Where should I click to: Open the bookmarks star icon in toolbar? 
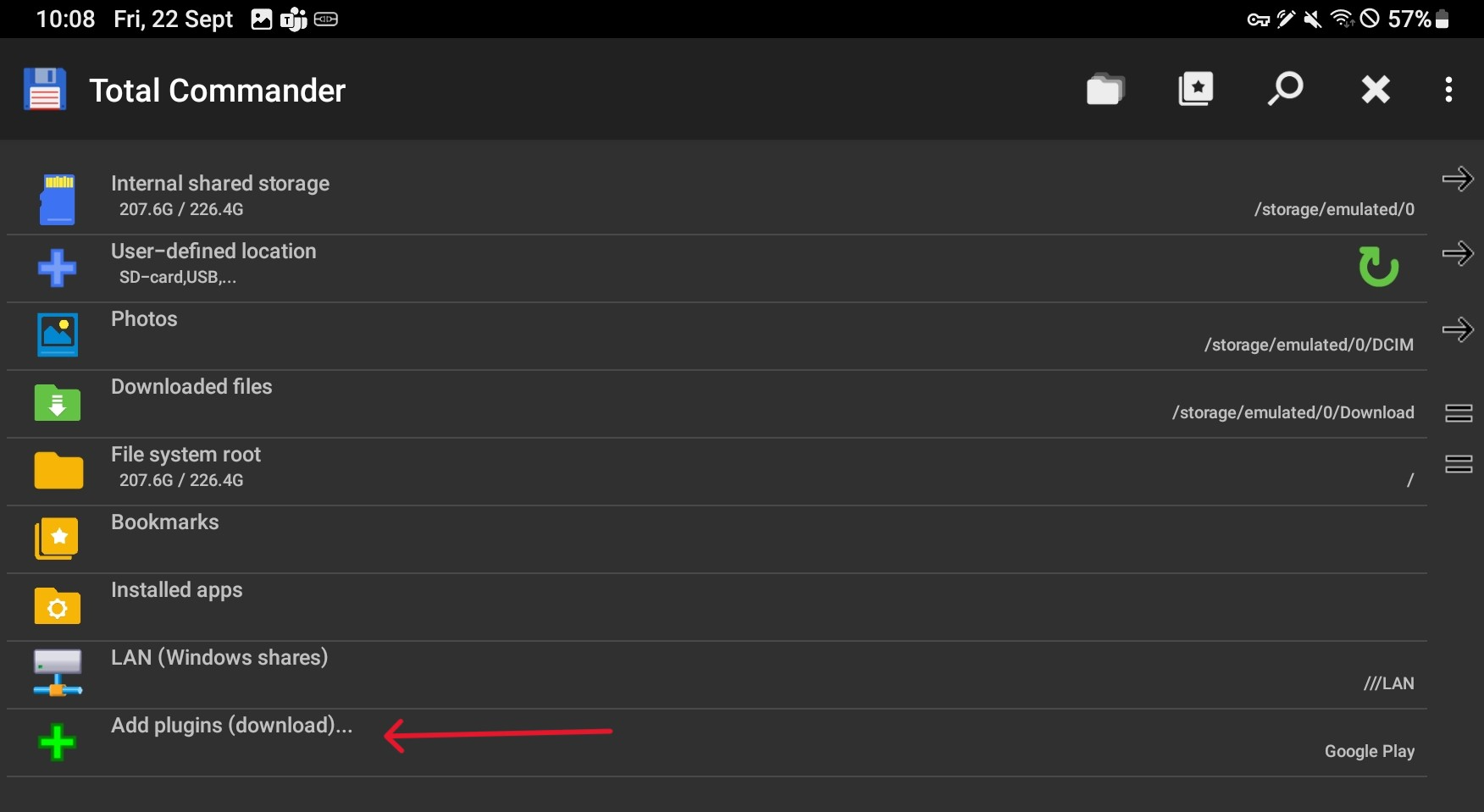pyautogui.click(x=1195, y=89)
